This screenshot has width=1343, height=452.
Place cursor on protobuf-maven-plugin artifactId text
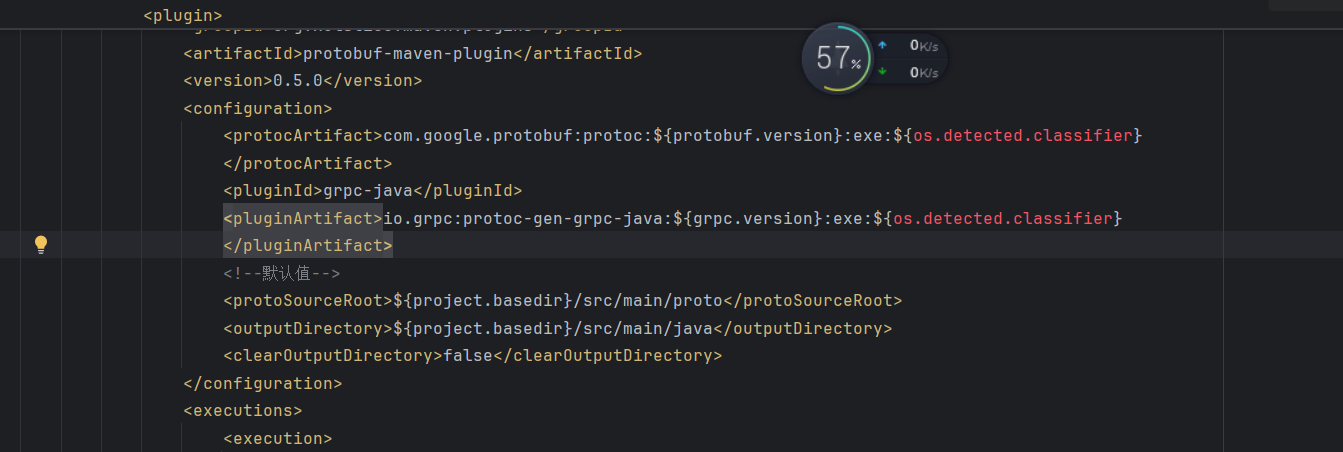pos(407,53)
